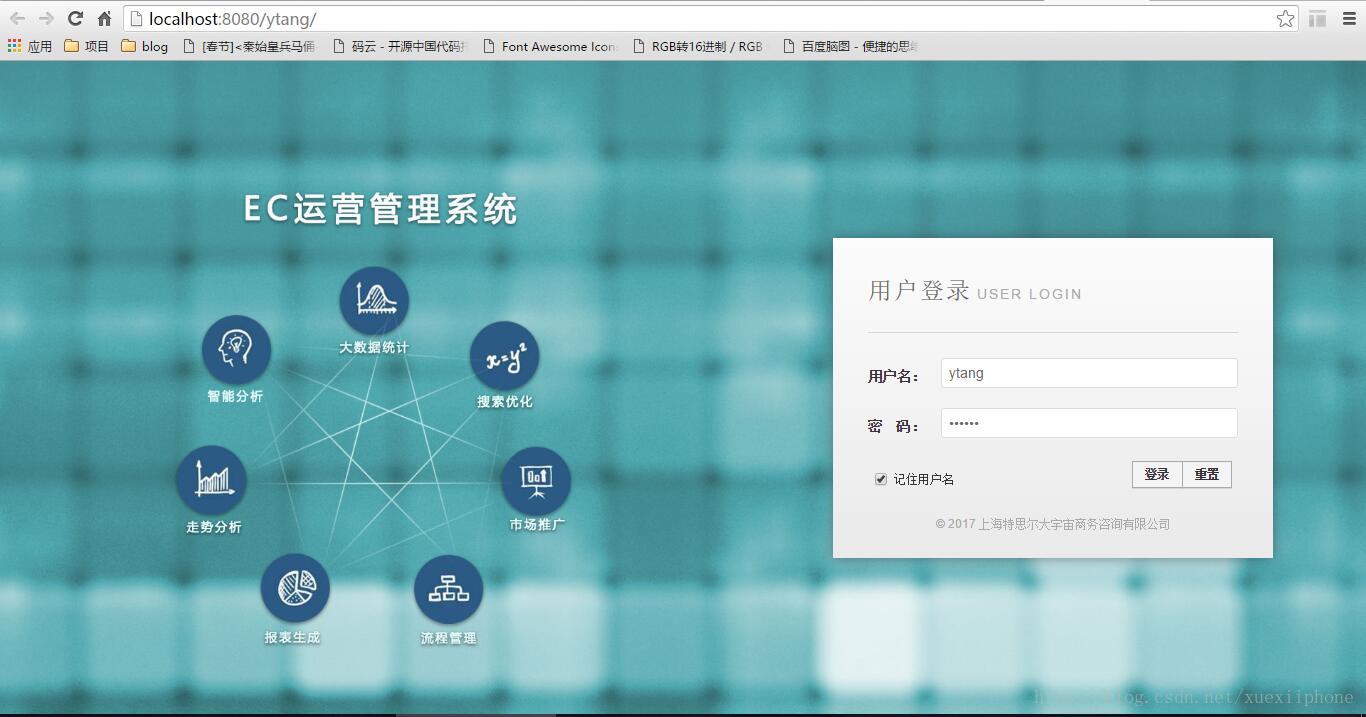The image size is (1366, 717).
Task: Click the 重置 reset button
Action: pos(1207,474)
